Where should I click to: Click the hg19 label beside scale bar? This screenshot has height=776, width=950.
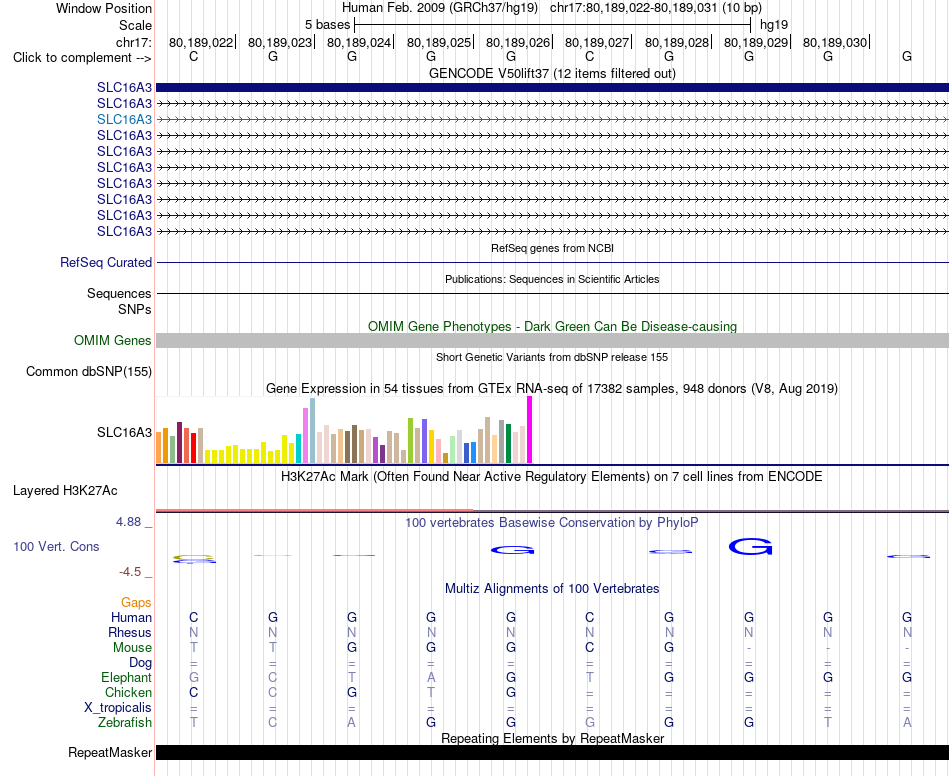pos(774,25)
